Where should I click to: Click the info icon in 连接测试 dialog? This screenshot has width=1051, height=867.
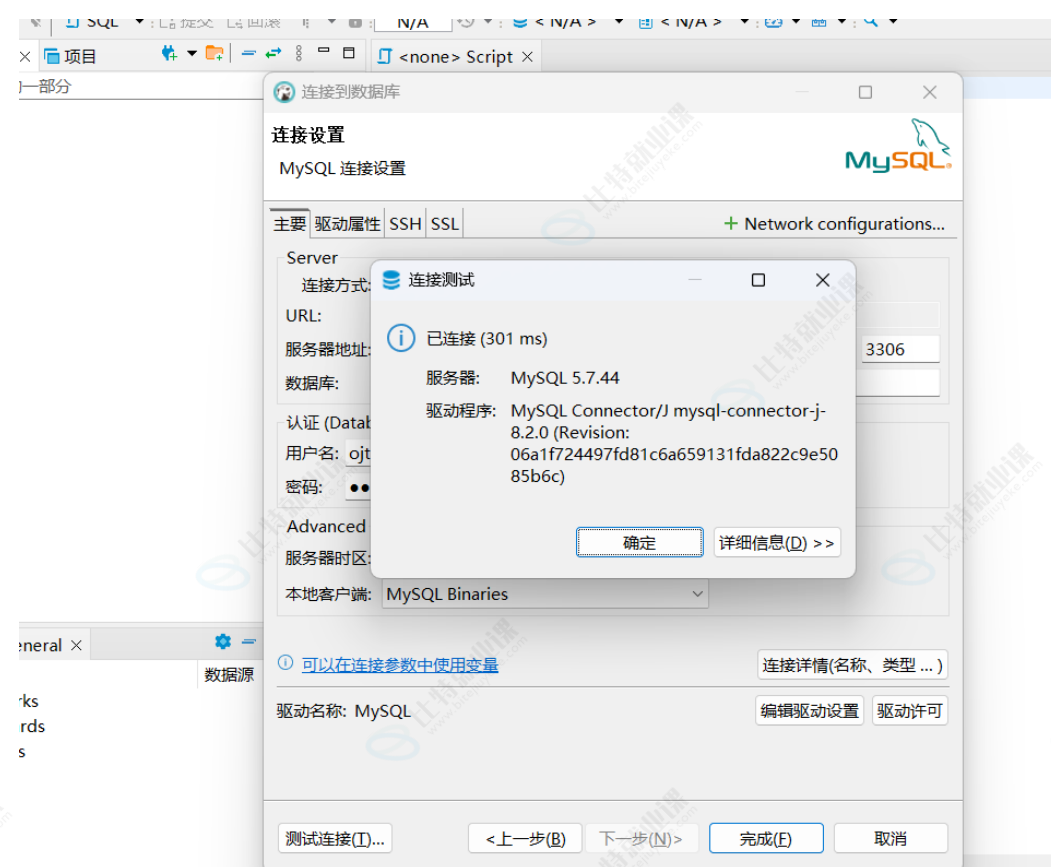coord(401,338)
